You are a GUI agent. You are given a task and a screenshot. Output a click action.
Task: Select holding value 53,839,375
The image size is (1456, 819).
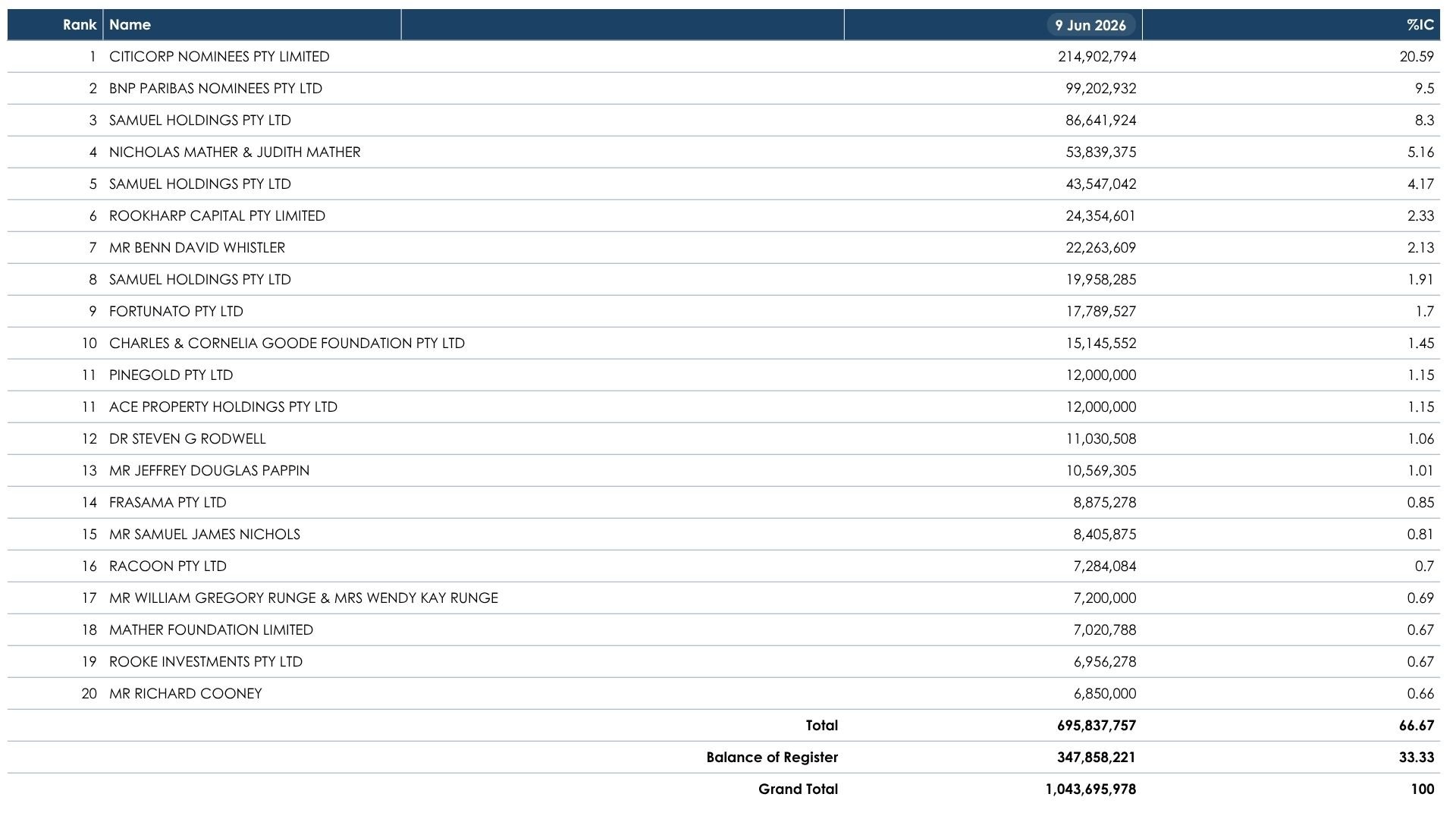1101,152
